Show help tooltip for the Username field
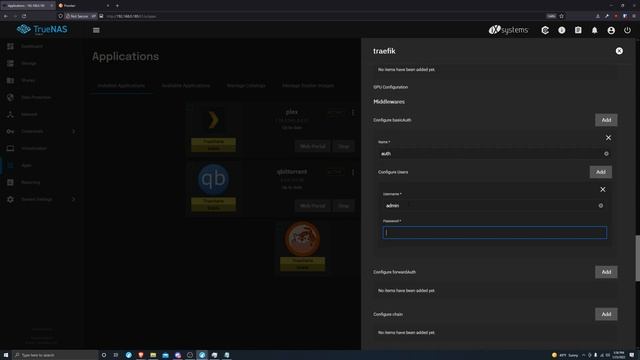The image size is (640, 360). click(x=601, y=206)
